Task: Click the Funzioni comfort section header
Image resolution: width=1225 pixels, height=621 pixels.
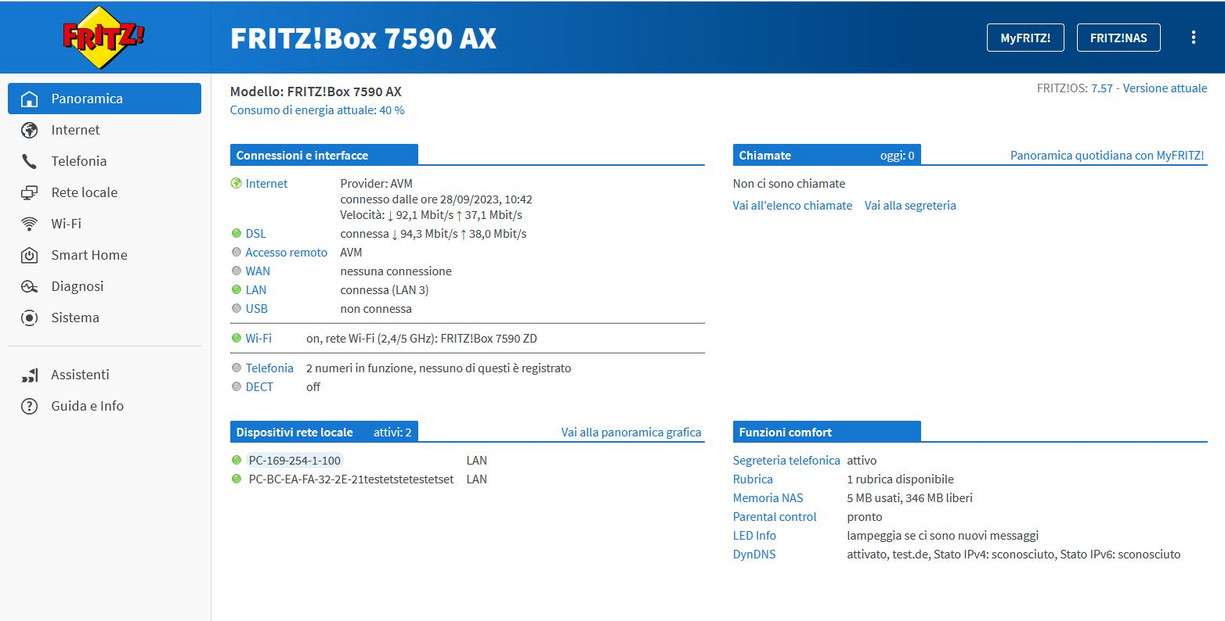Action: click(x=826, y=432)
